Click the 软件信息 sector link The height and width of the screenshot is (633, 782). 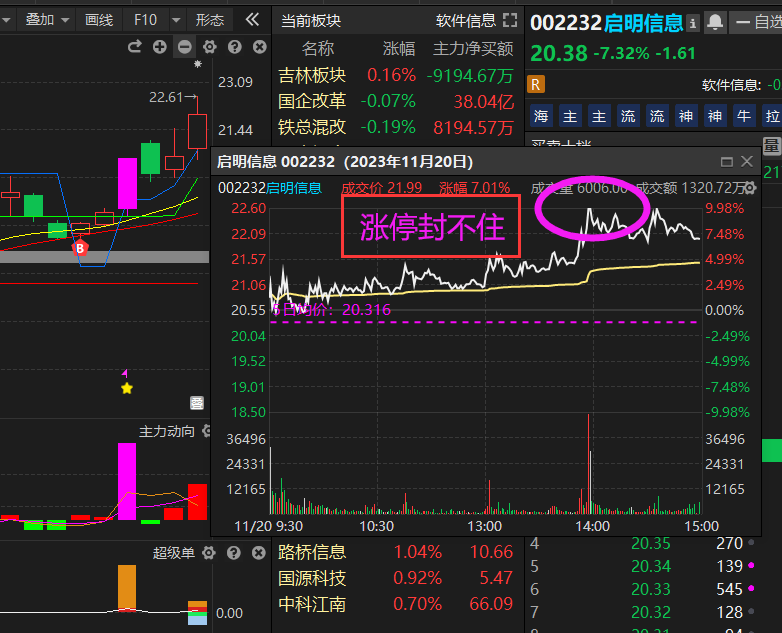click(466, 20)
